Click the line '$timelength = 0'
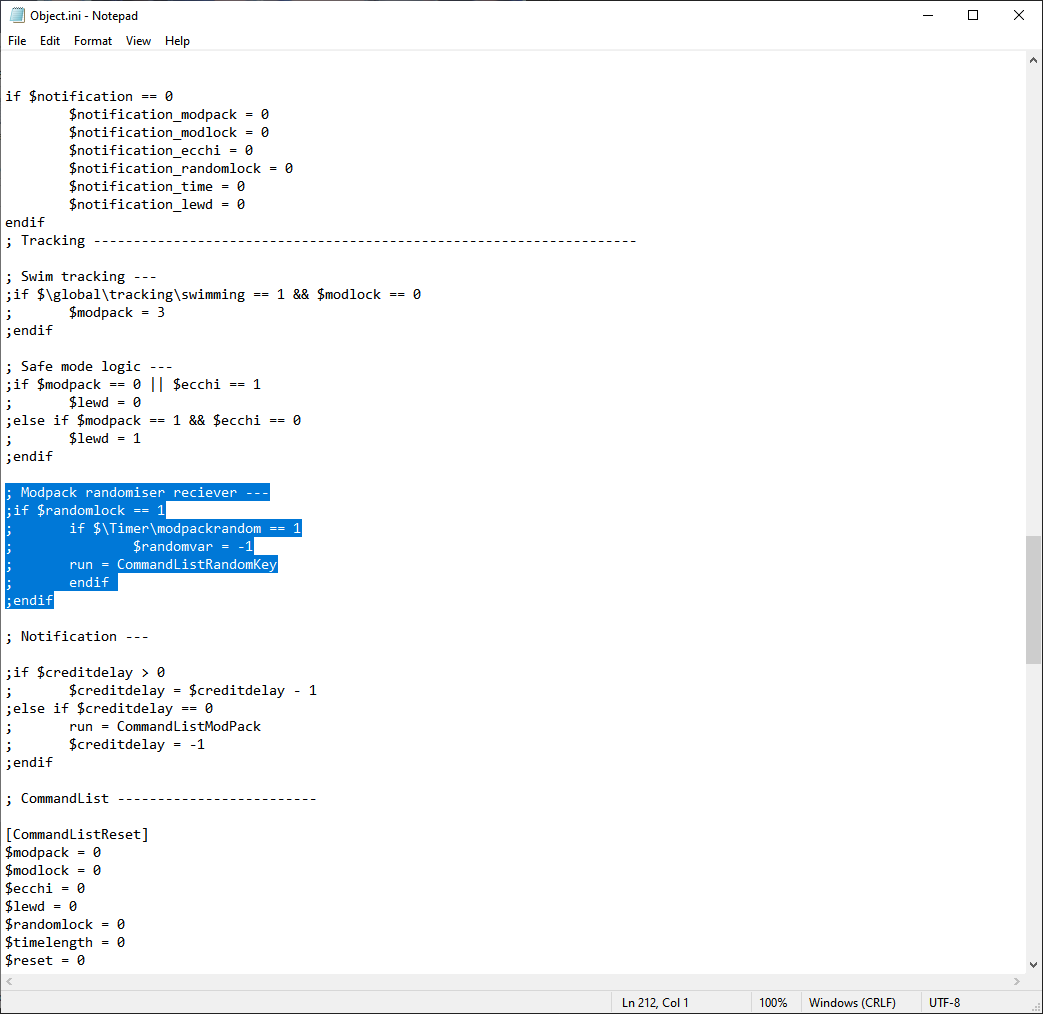1043x1014 pixels. click(65, 942)
